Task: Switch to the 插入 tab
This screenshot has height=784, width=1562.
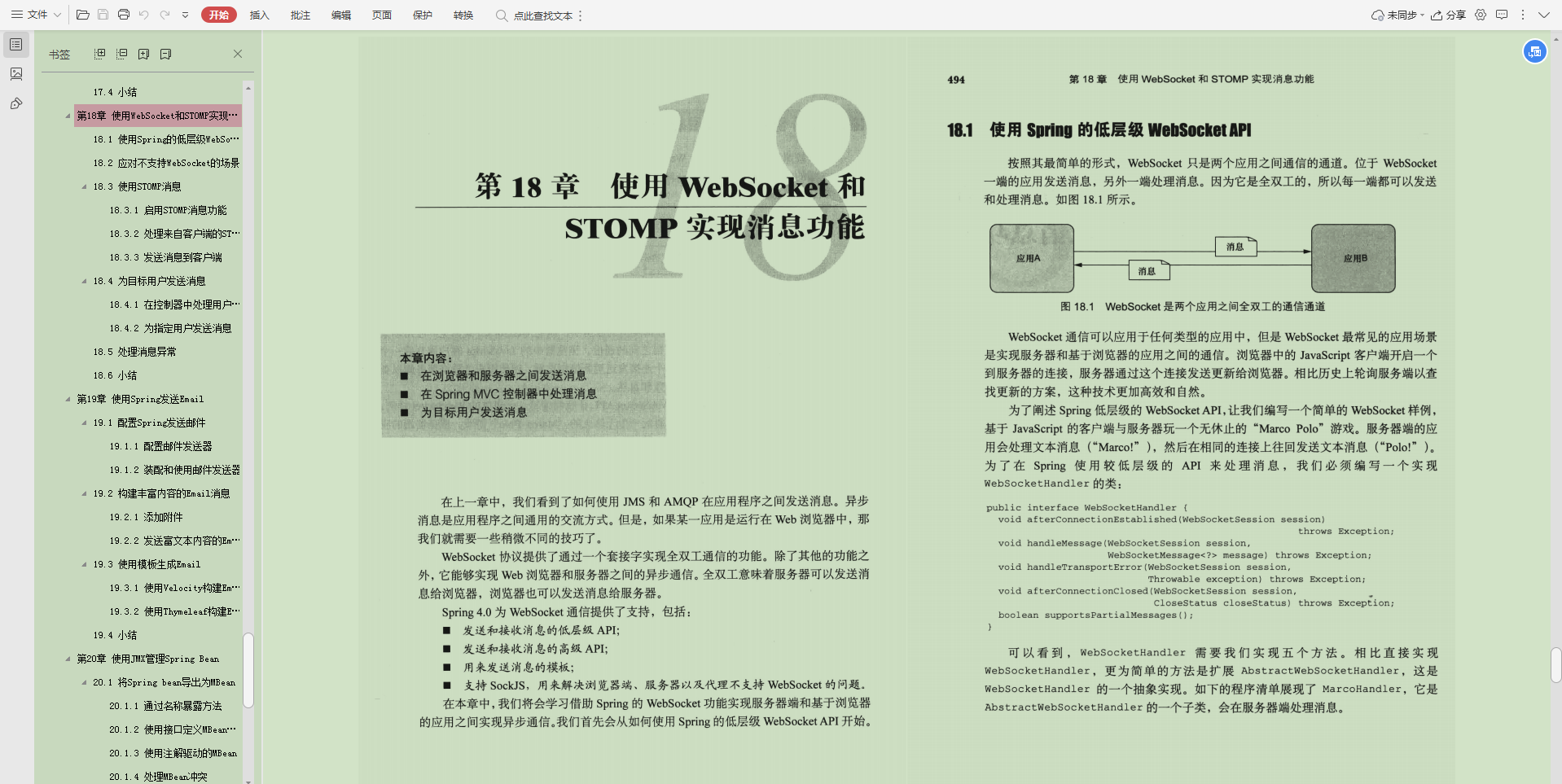Action: (259, 15)
